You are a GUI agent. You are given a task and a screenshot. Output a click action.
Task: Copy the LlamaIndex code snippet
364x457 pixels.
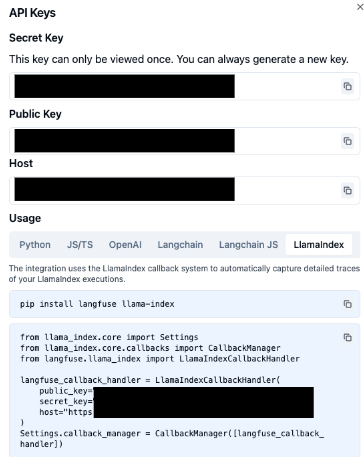coord(348,337)
